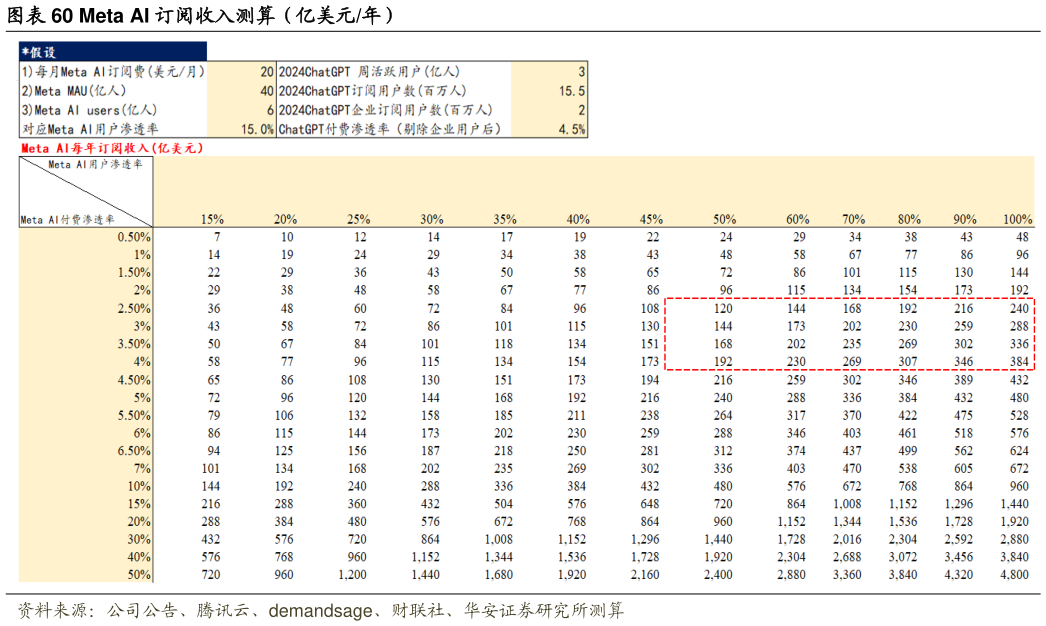This screenshot has height=626, width=1046.
Task: Click cell value 624 in the 6.50% row
Action: [x=1019, y=450]
